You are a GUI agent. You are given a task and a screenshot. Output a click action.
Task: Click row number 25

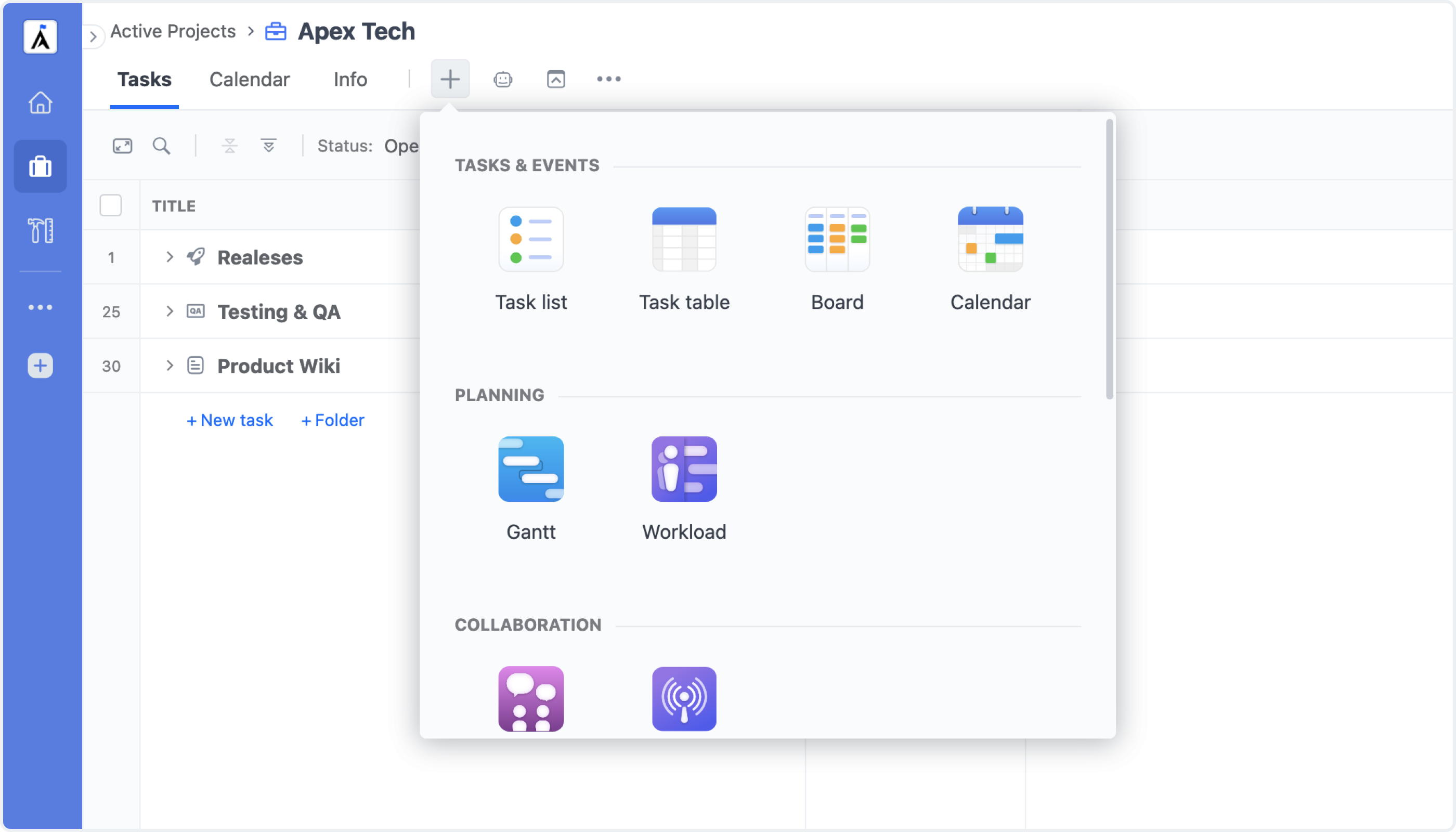[x=111, y=312]
